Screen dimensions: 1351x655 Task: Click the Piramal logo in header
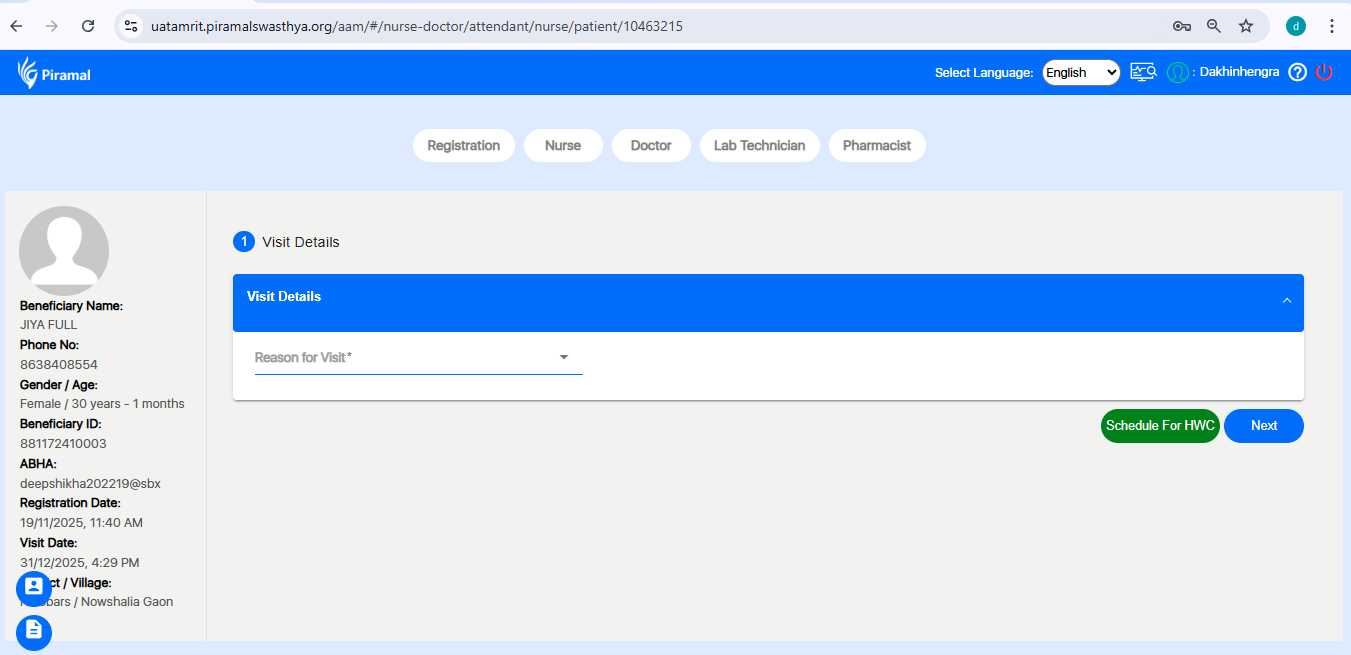click(54, 73)
